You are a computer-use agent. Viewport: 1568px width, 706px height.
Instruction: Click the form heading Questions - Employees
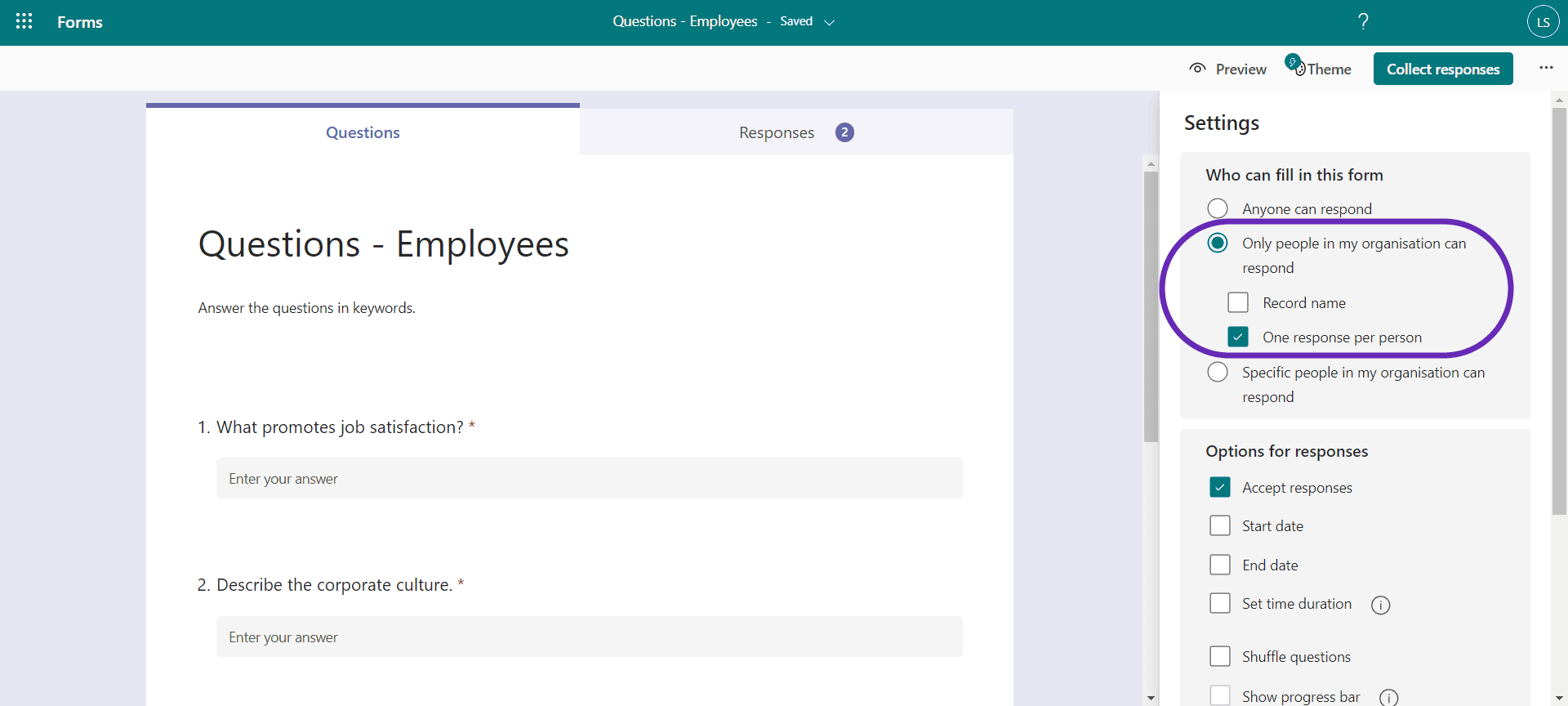coord(384,244)
